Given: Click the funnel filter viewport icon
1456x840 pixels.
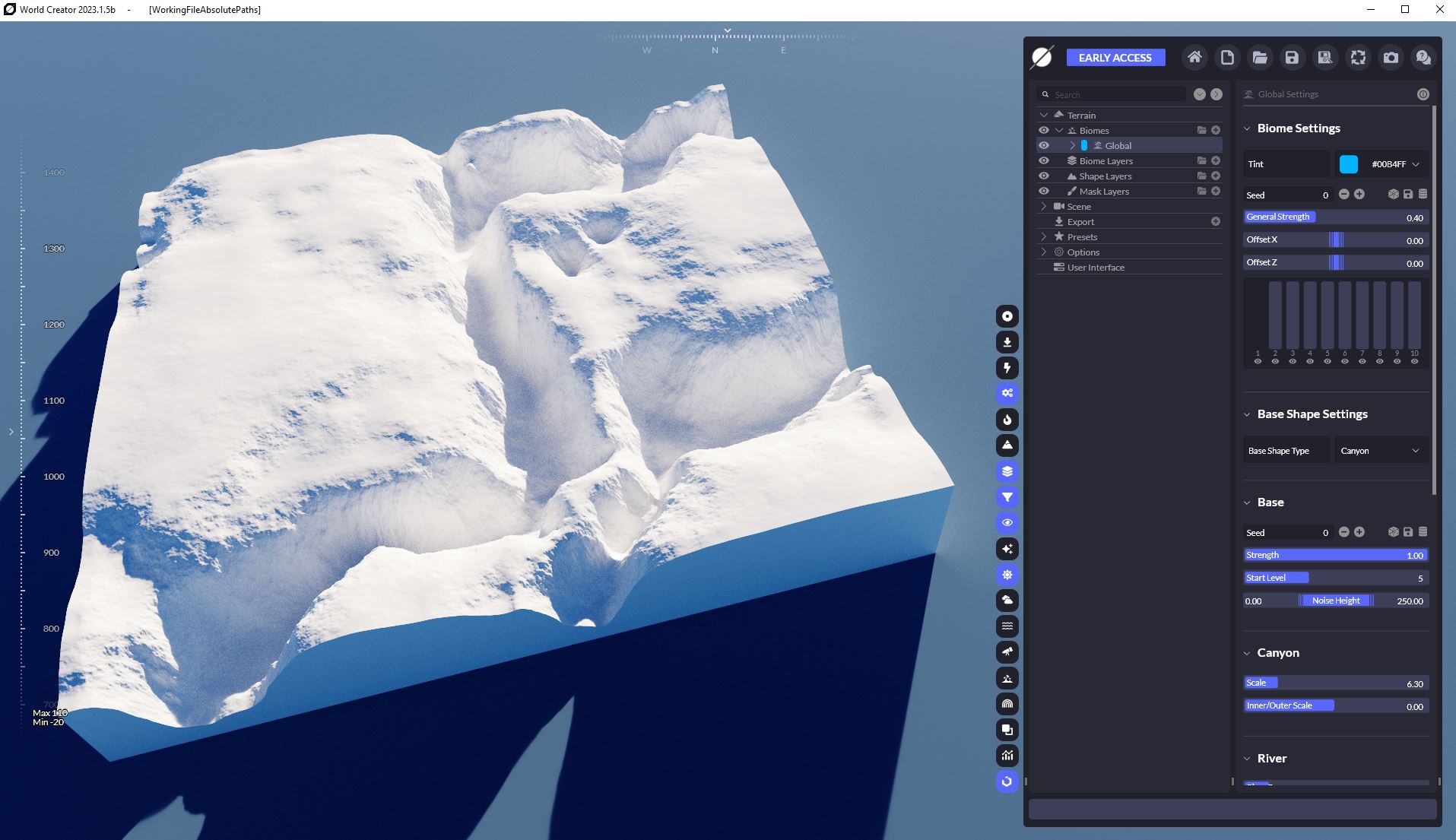Looking at the screenshot, I should (x=1007, y=497).
